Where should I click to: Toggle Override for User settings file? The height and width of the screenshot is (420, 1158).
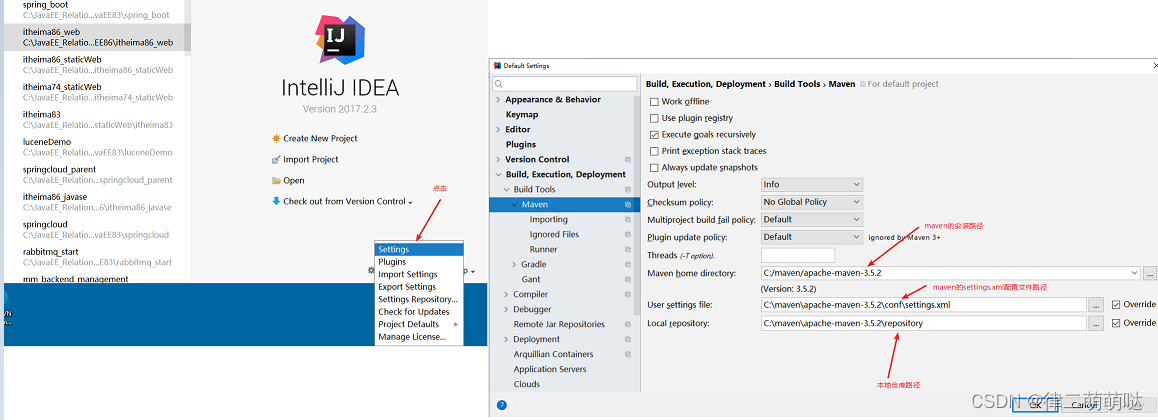click(x=1116, y=305)
